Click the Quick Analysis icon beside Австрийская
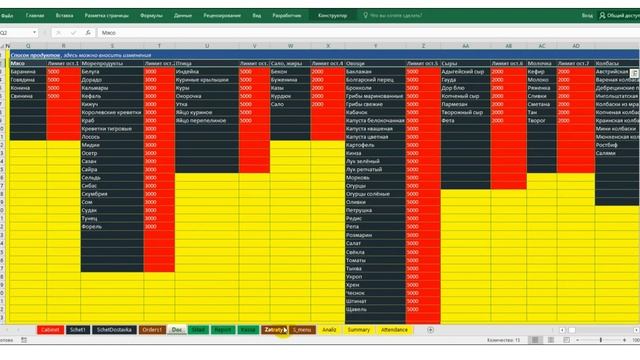This screenshot has height=360, width=640. [634, 73]
